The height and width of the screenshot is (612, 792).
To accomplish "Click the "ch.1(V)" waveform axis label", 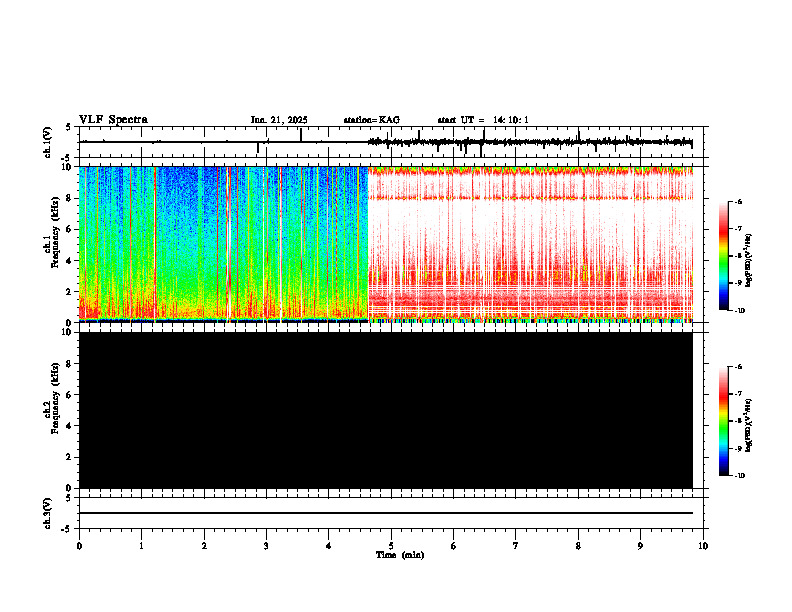I will point(48,142).
